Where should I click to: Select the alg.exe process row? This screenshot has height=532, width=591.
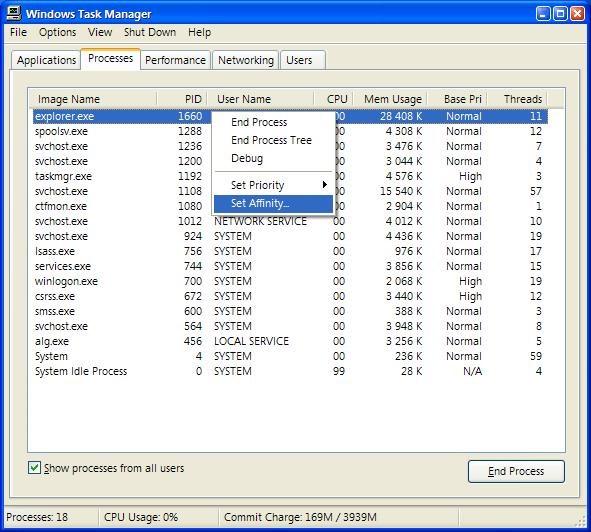point(290,341)
